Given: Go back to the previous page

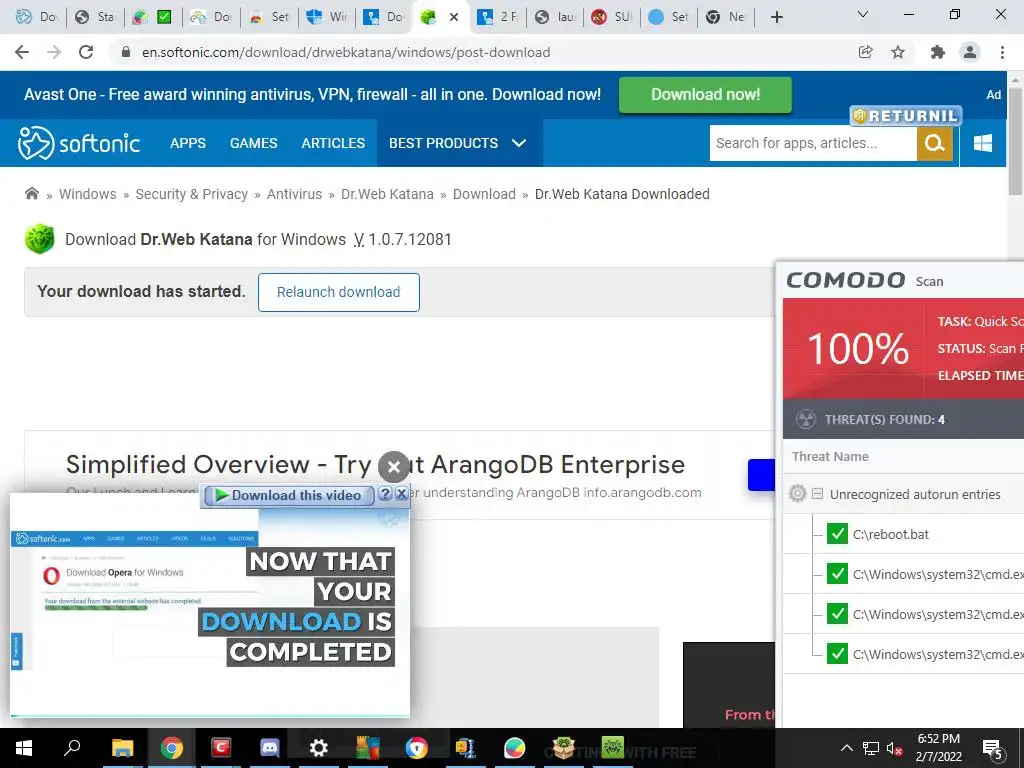Looking at the screenshot, I should click(x=22, y=52).
